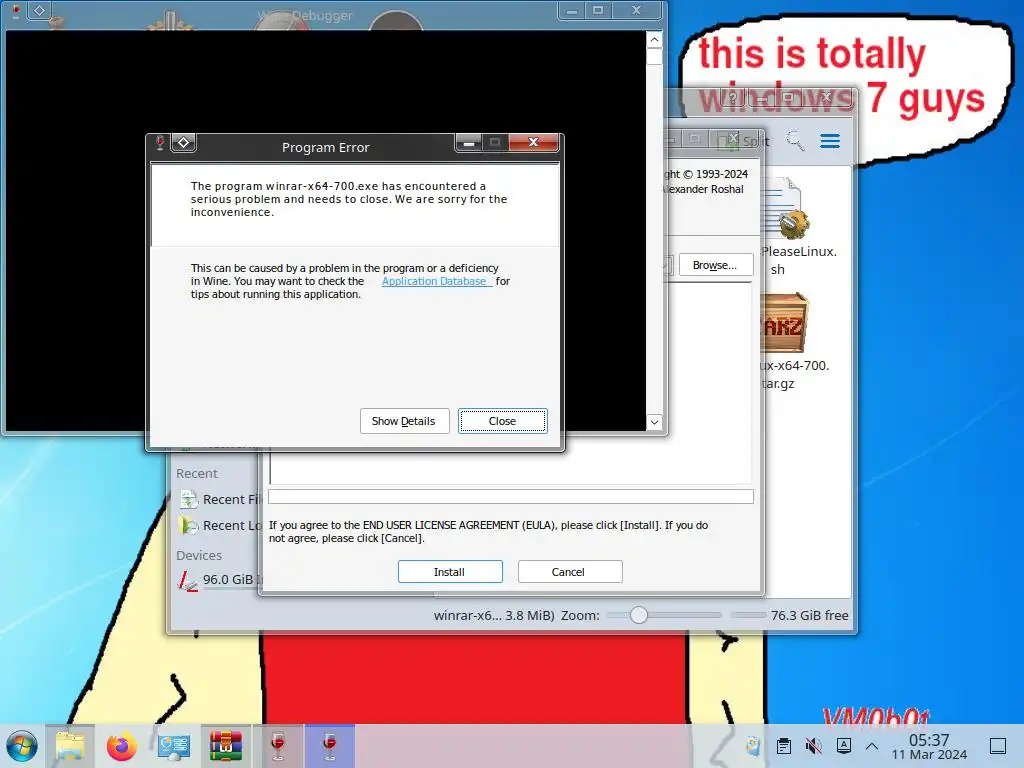Click Install in the WinRAR setup window

click(450, 571)
